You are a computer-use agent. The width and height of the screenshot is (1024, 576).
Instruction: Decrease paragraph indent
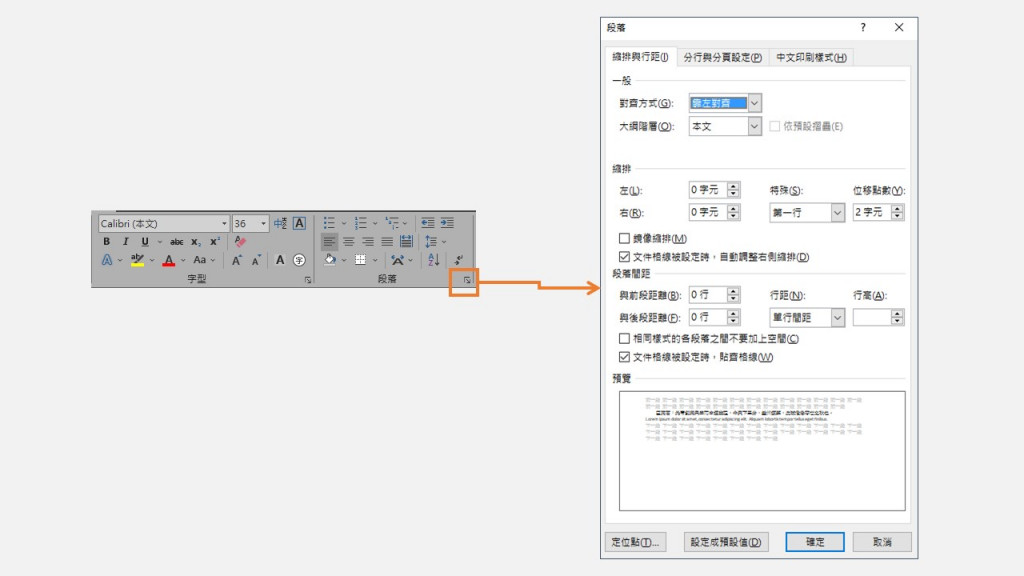pos(428,223)
